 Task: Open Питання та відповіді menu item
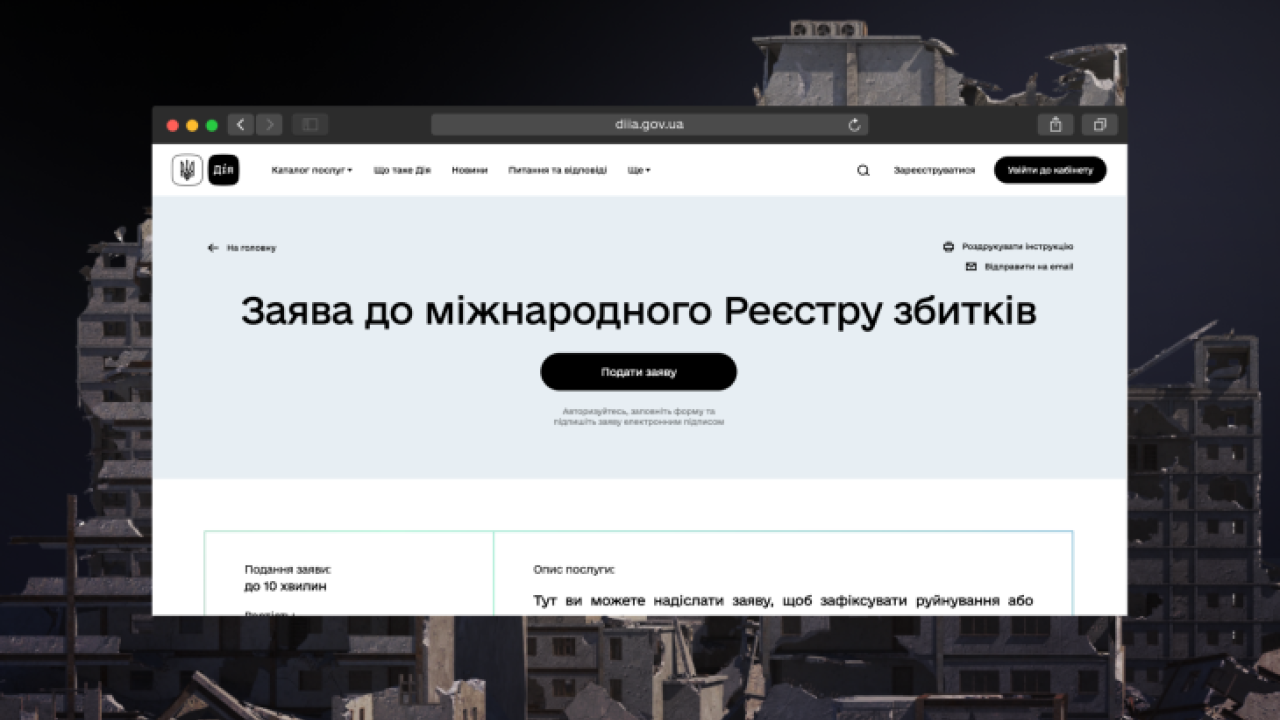point(557,170)
